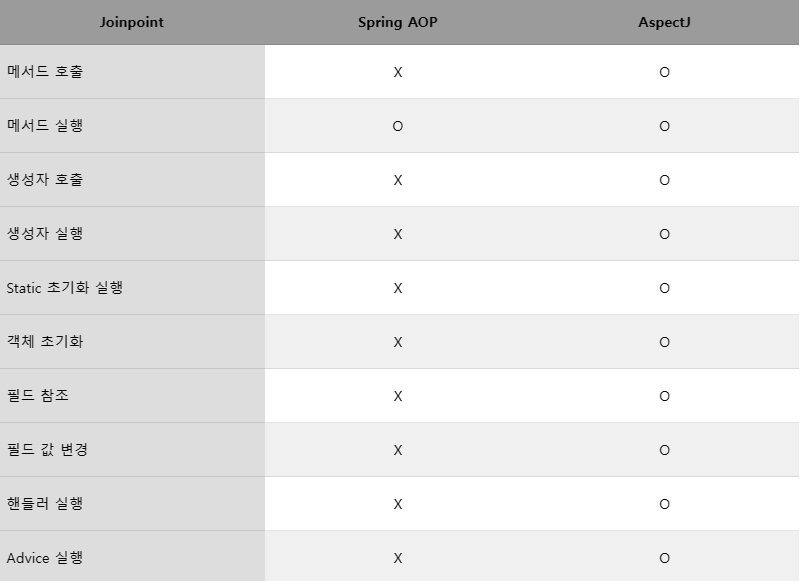Click the Spring AOP X for Advice 실행

click(x=398, y=558)
